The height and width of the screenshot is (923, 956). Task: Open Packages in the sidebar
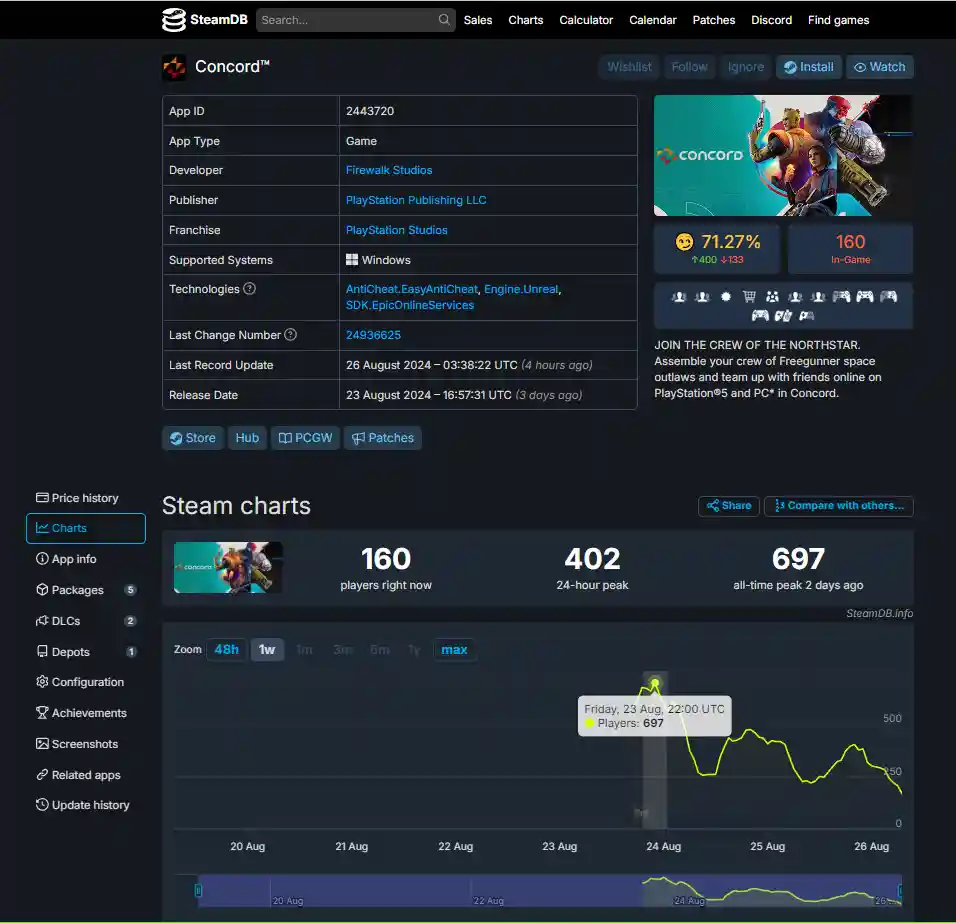pos(85,590)
